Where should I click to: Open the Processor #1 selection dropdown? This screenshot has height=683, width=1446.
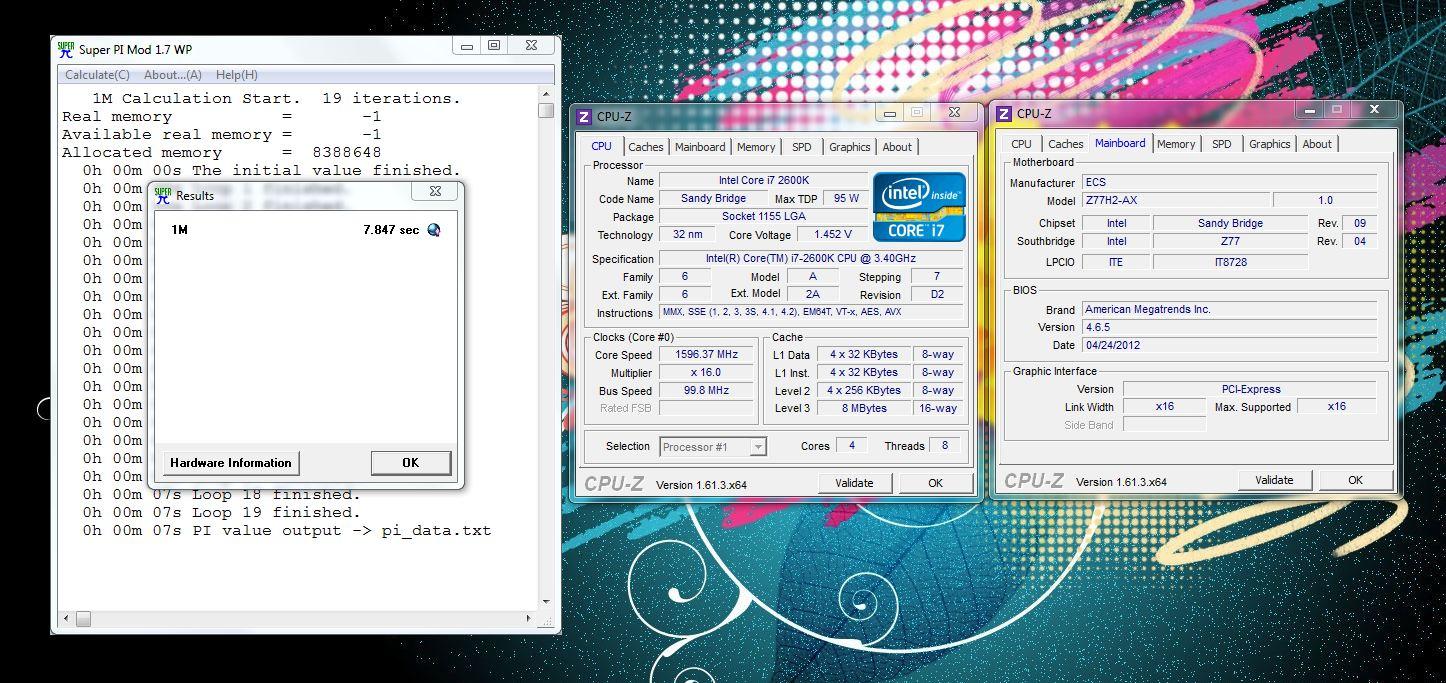tap(712, 447)
